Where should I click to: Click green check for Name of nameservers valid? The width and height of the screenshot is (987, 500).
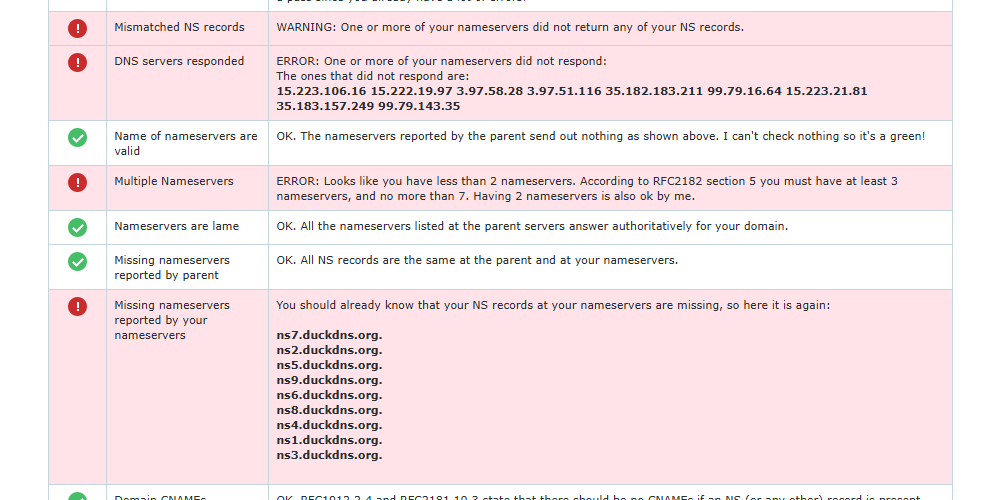point(77,137)
